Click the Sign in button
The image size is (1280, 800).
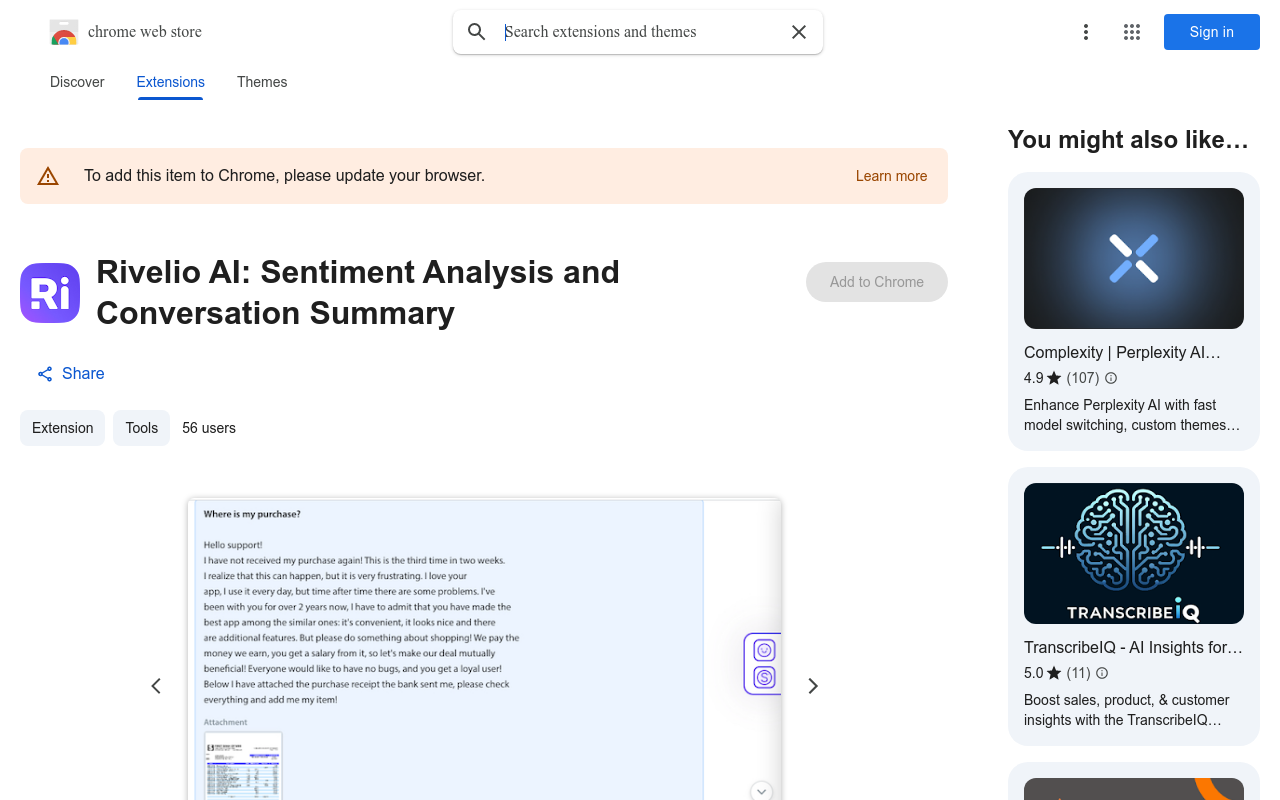(1212, 32)
